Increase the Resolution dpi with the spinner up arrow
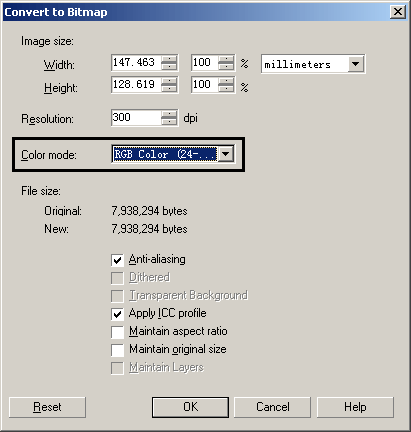The width and height of the screenshot is (411, 432). [169, 114]
